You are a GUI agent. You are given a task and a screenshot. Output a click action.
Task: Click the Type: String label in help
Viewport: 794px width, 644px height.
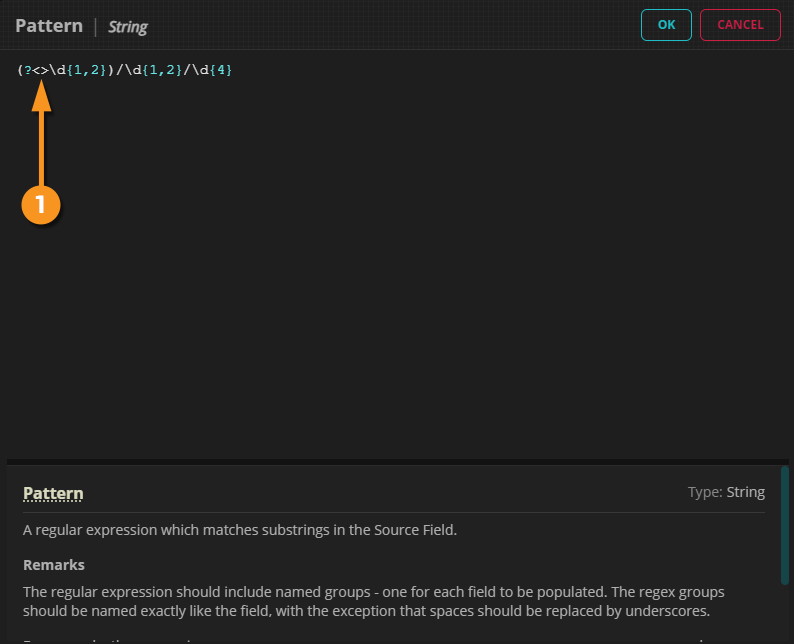click(x=726, y=492)
